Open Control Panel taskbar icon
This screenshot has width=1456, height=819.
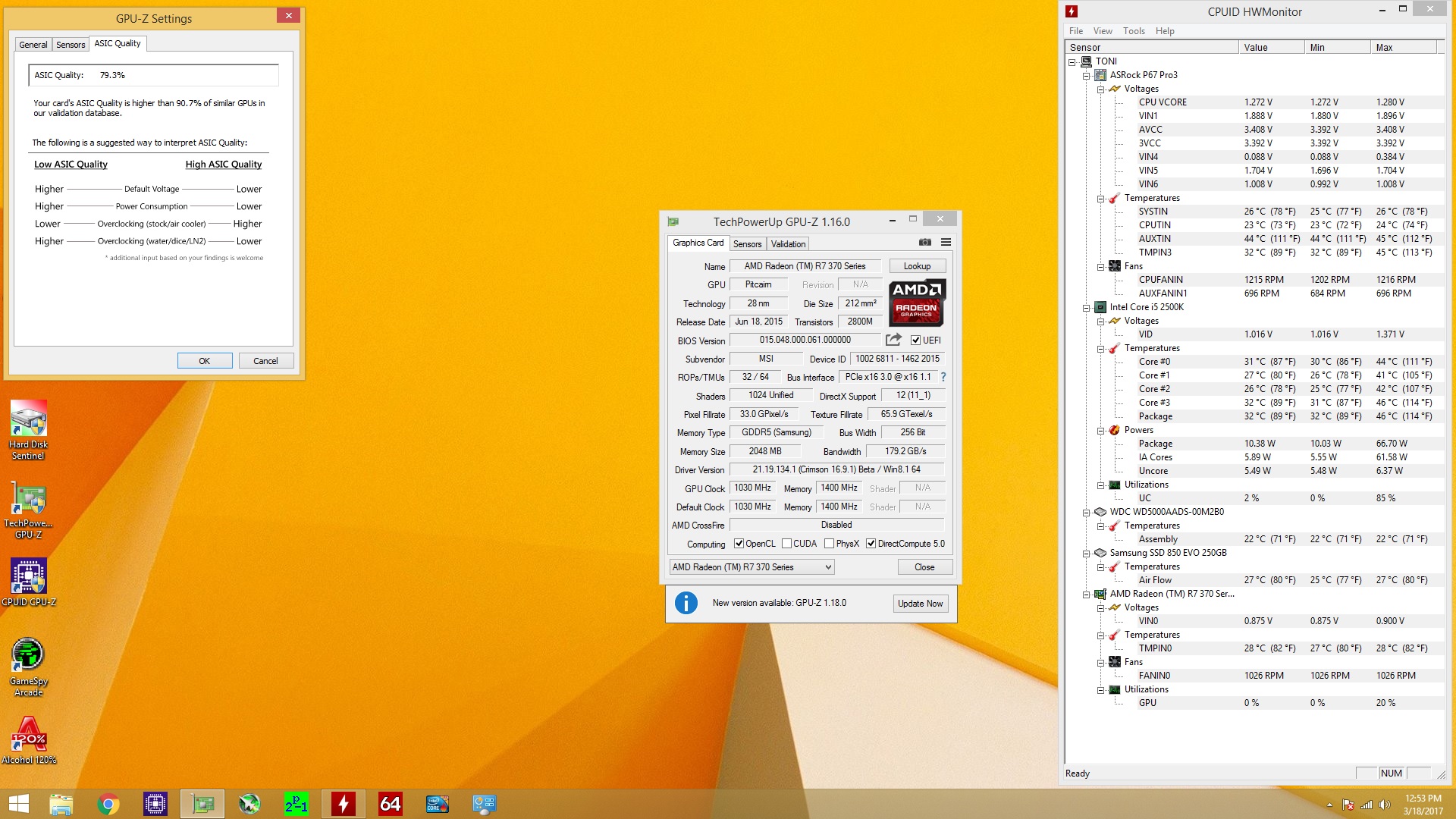(x=484, y=804)
